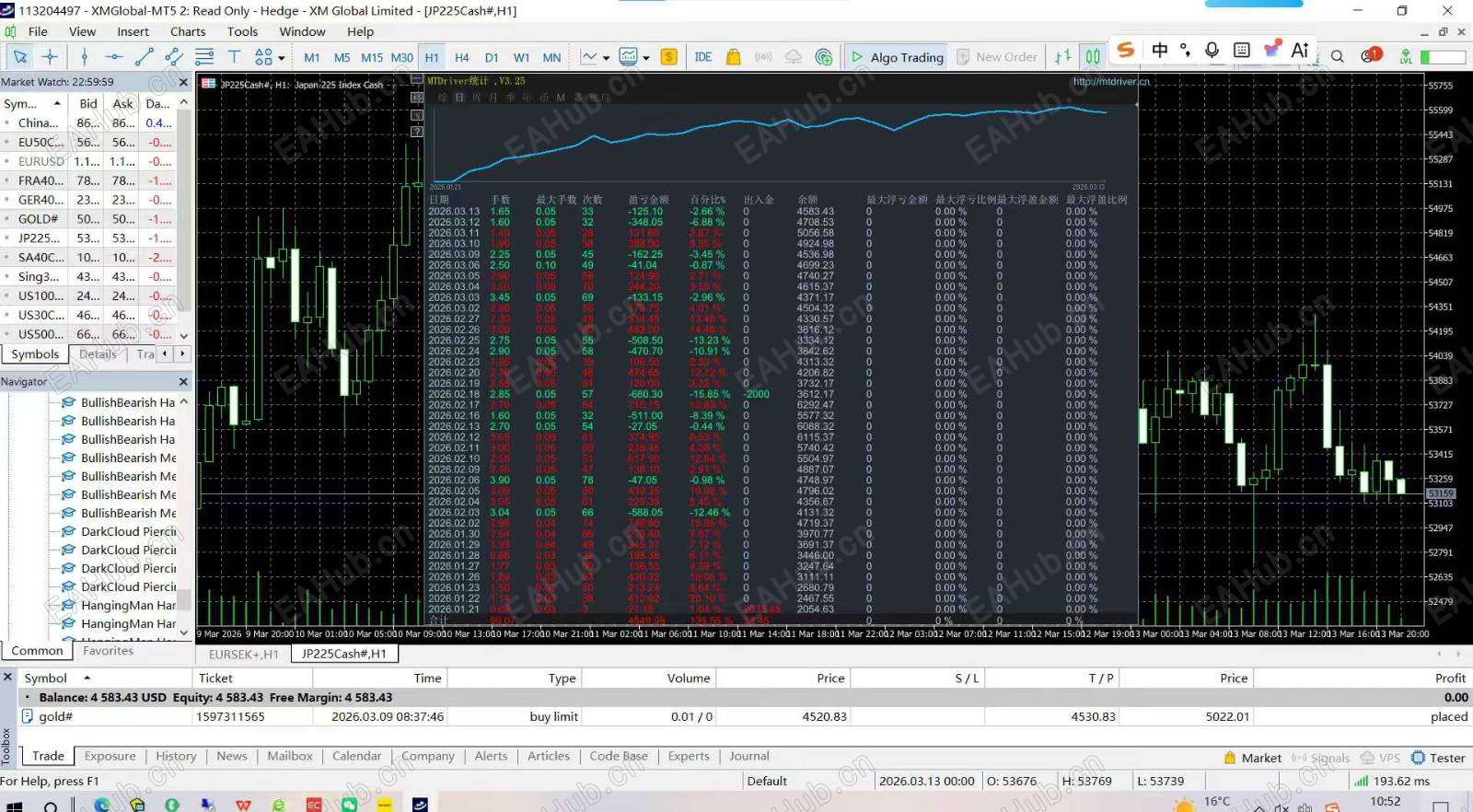Open the mtdriver.cn link on chart
The width and height of the screenshot is (1473, 812).
point(1111,81)
